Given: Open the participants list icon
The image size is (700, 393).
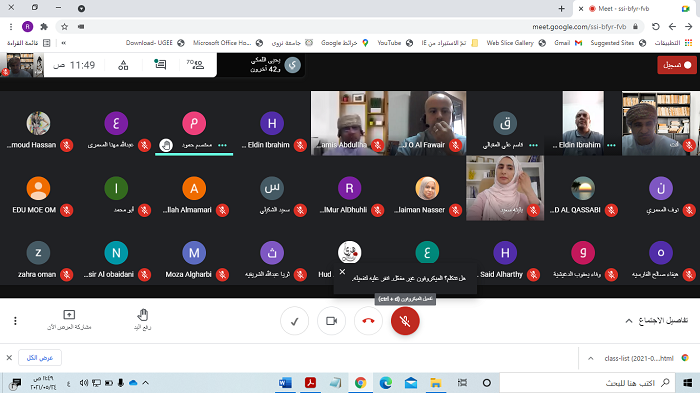Looking at the screenshot, I should [x=196, y=65].
